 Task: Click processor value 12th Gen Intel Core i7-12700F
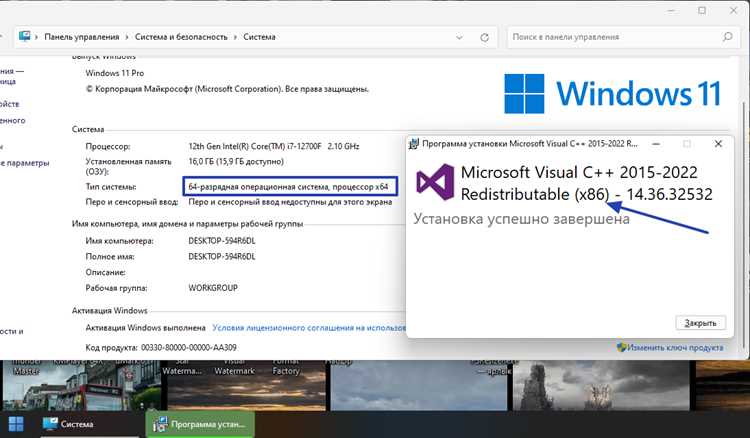pos(274,146)
